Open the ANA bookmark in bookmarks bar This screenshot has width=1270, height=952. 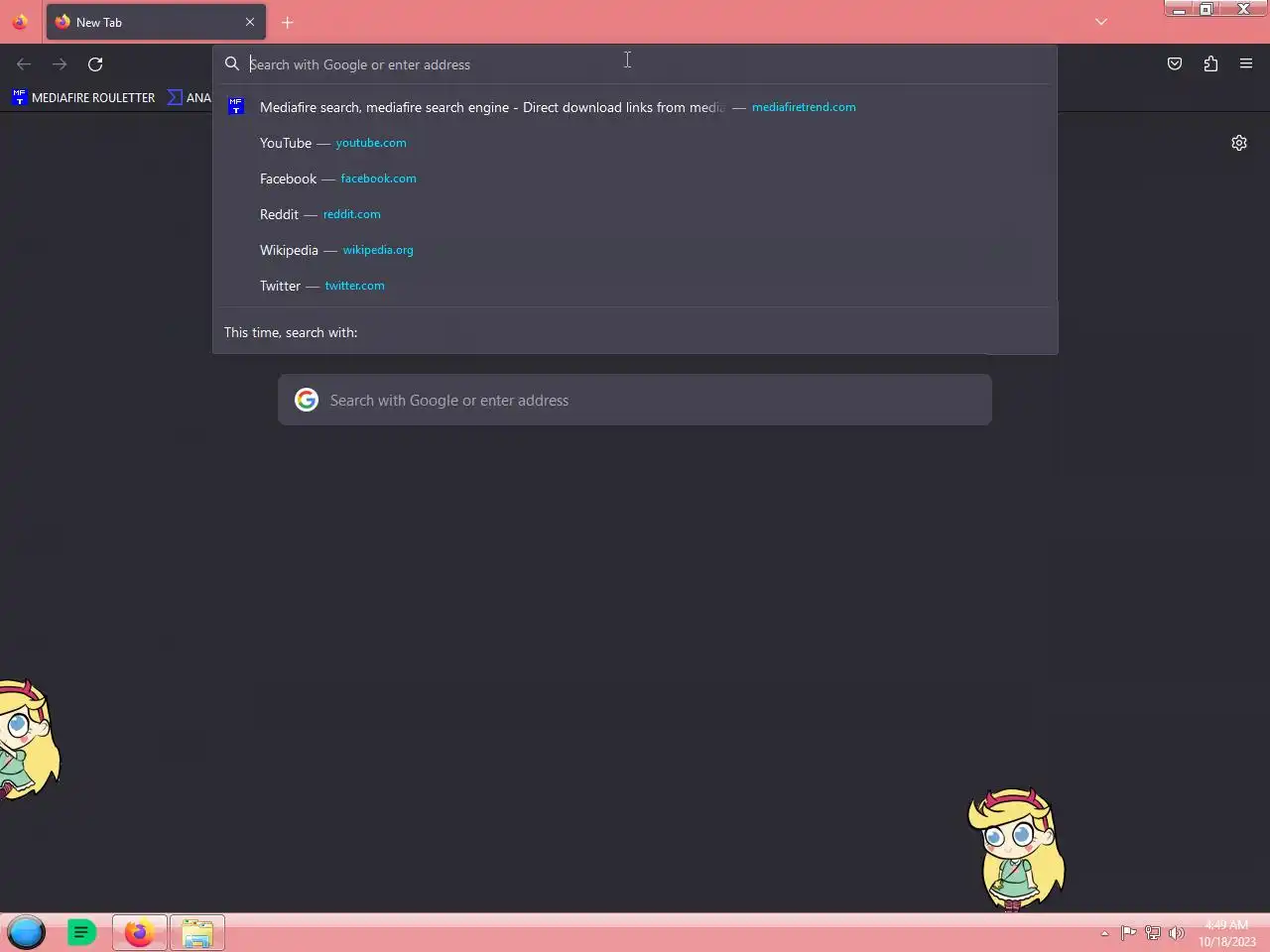[190, 97]
